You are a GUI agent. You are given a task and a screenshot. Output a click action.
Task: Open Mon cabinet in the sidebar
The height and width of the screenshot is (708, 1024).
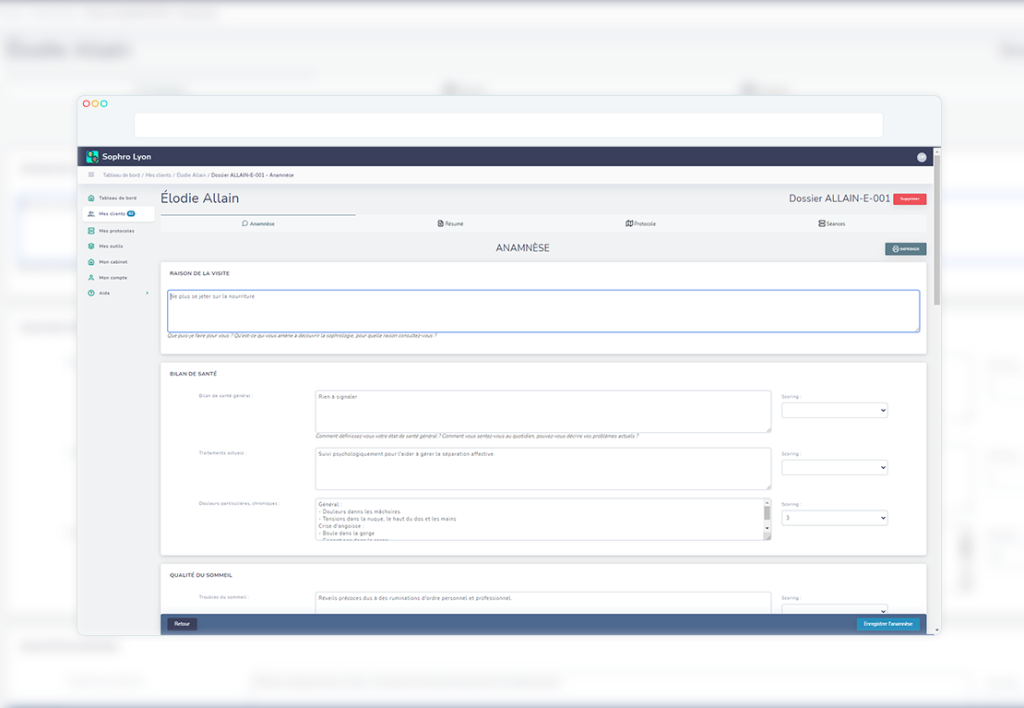[112, 262]
